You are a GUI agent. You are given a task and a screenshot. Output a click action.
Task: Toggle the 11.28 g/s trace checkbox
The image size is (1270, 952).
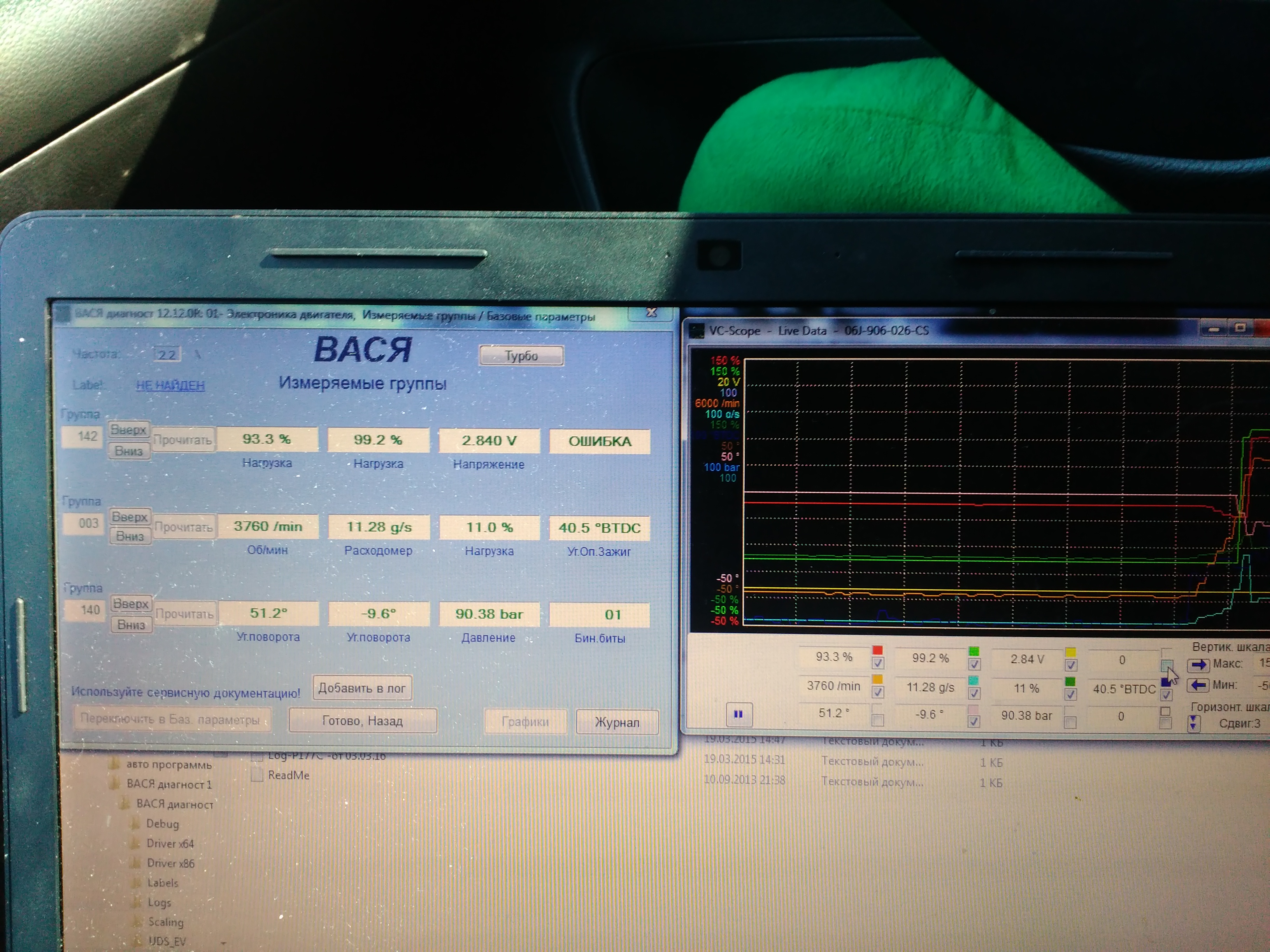point(974,693)
